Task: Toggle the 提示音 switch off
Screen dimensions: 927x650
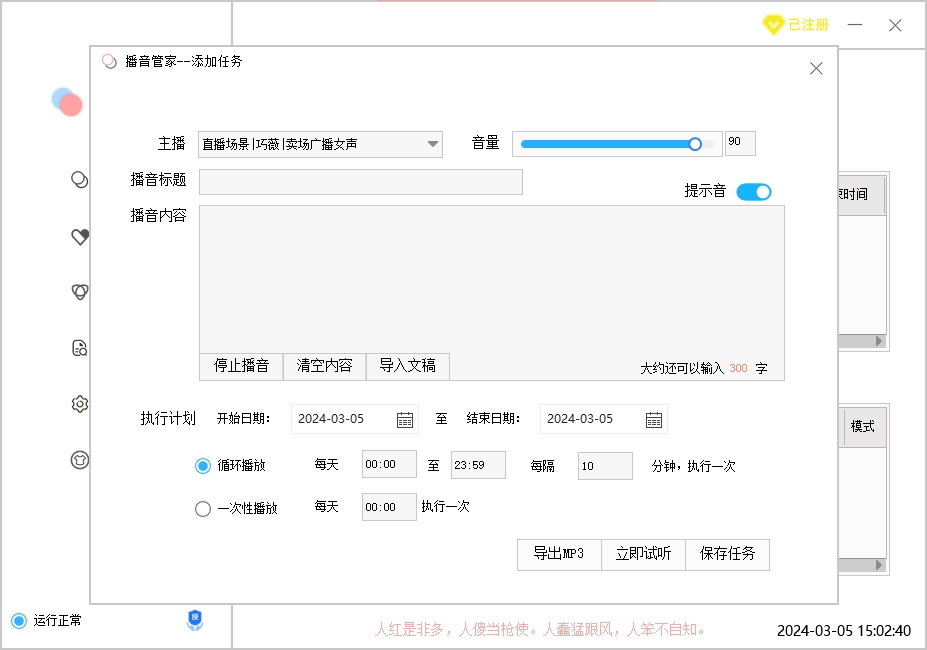Action: (x=754, y=192)
